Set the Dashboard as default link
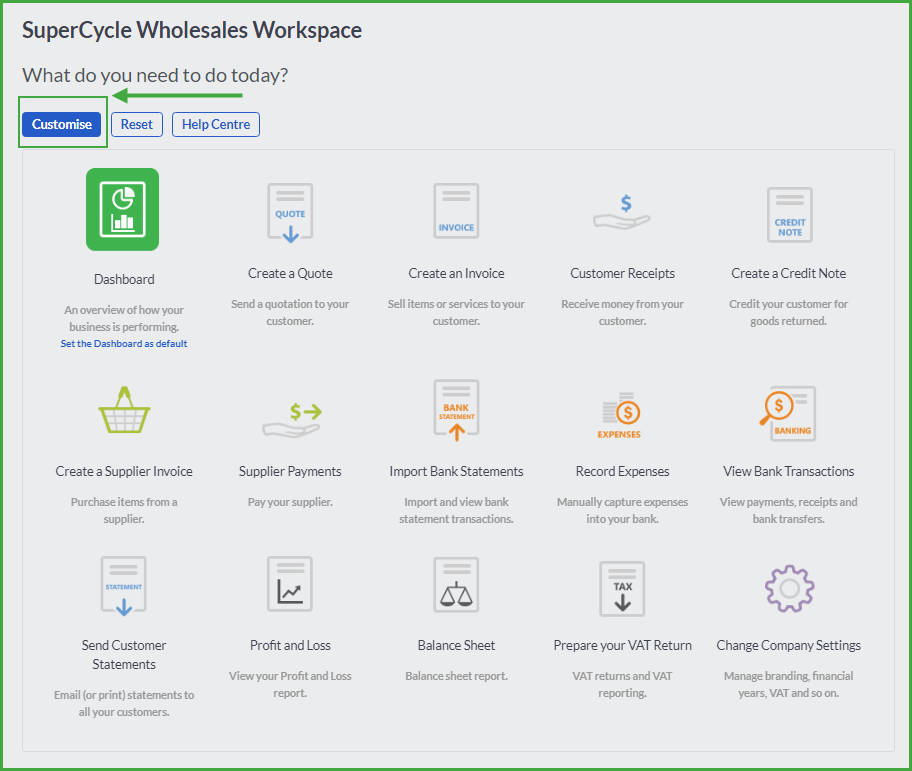Screen dimensions: 912x771 [x=124, y=344]
